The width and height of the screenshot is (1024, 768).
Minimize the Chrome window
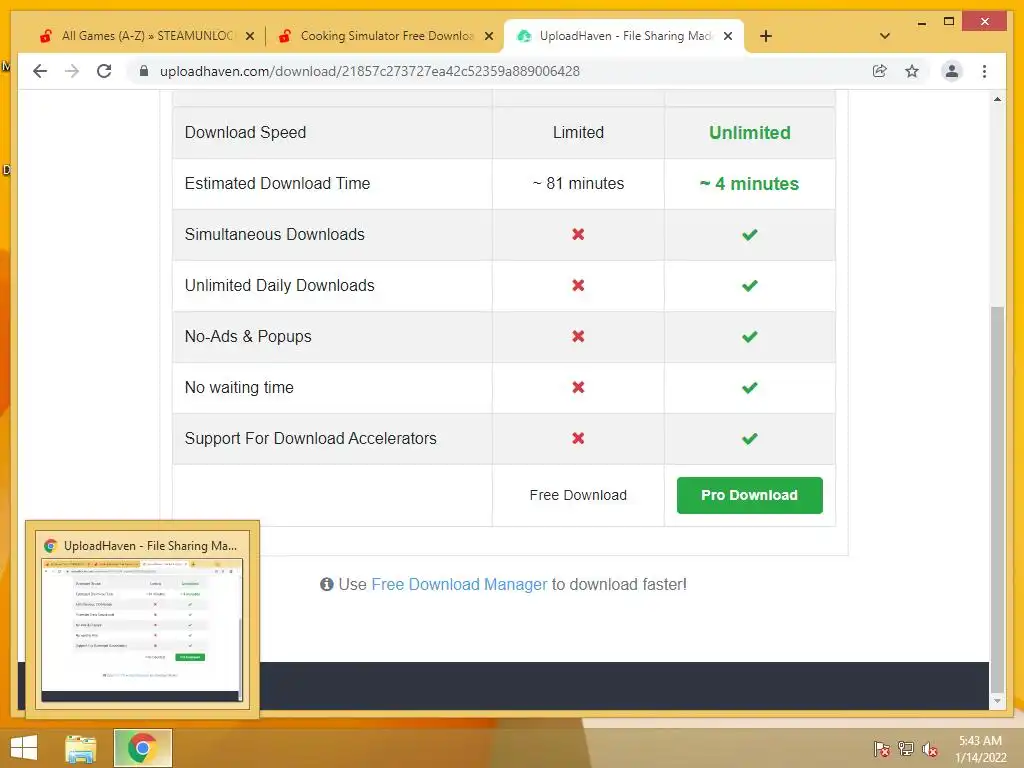pyautogui.click(x=921, y=22)
